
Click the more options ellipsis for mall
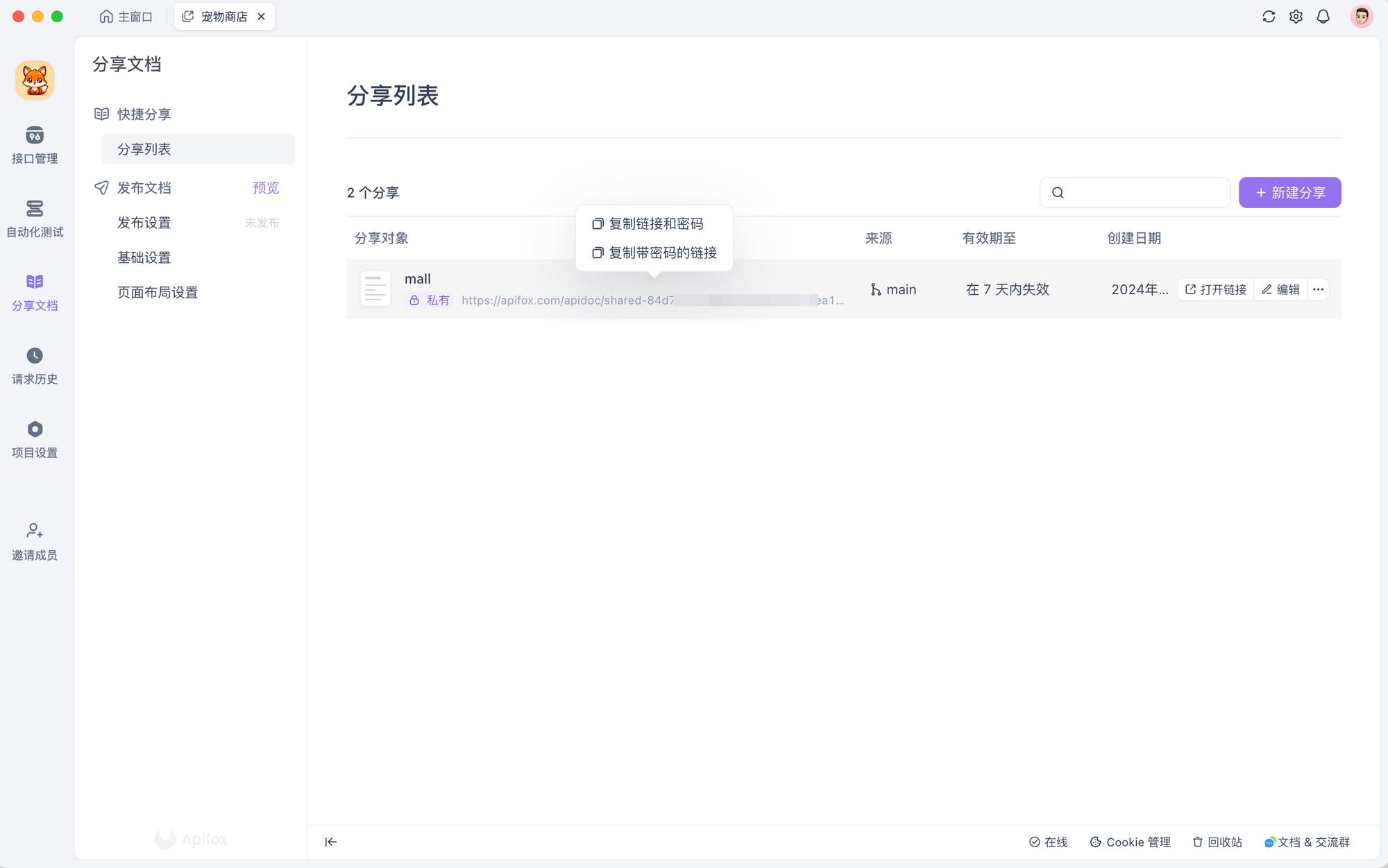click(x=1318, y=289)
